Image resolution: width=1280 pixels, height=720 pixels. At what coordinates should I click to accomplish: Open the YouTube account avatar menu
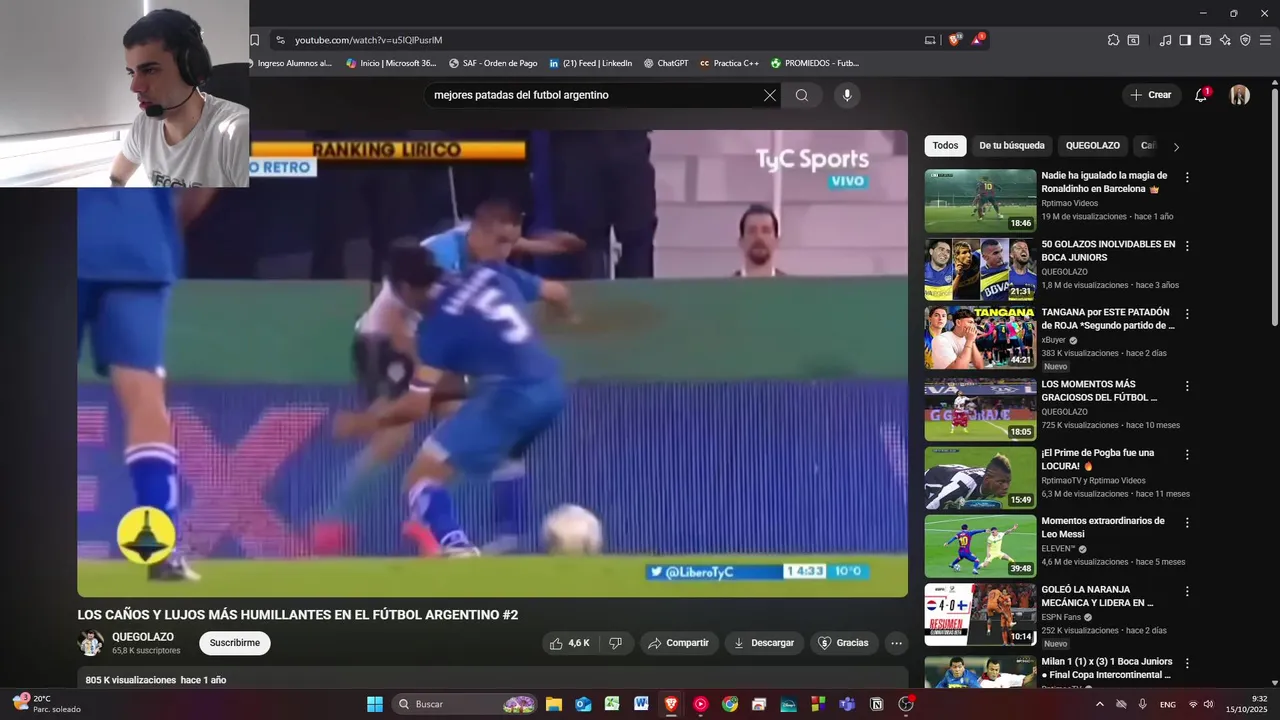[1240, 95]
